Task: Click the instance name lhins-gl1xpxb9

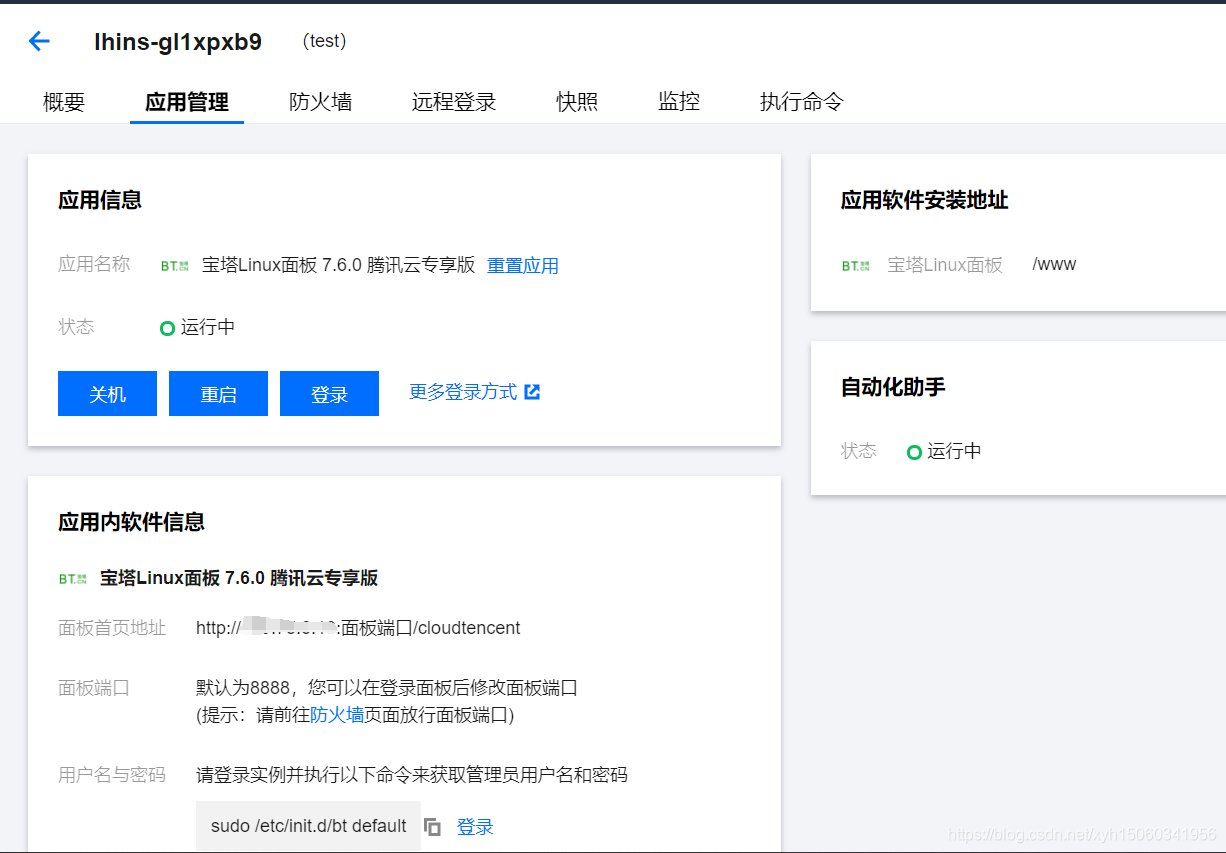Action: [x=178, y=42]
